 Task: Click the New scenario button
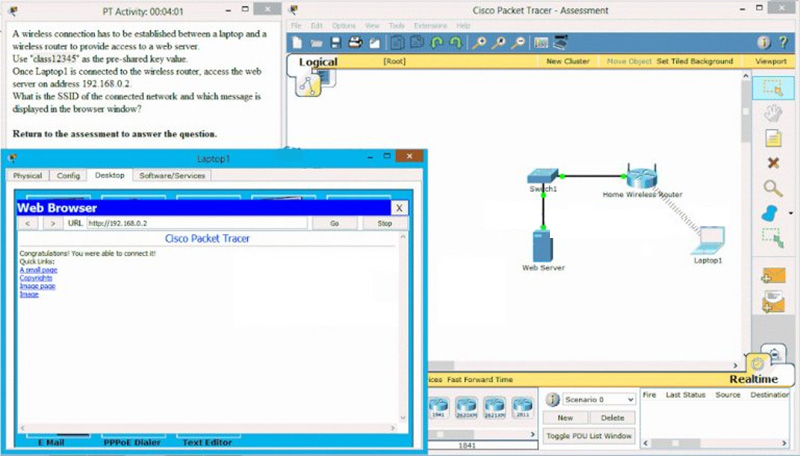pyautogui.click(x=565, y=418)
